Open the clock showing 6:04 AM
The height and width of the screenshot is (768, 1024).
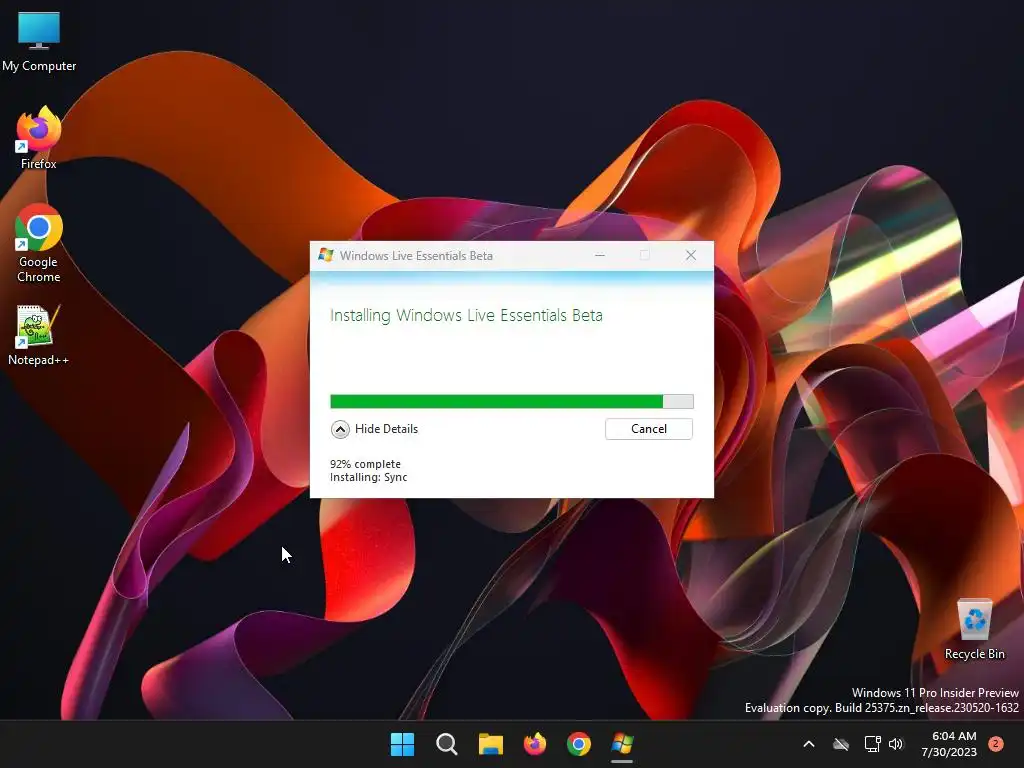pos(949,744)
